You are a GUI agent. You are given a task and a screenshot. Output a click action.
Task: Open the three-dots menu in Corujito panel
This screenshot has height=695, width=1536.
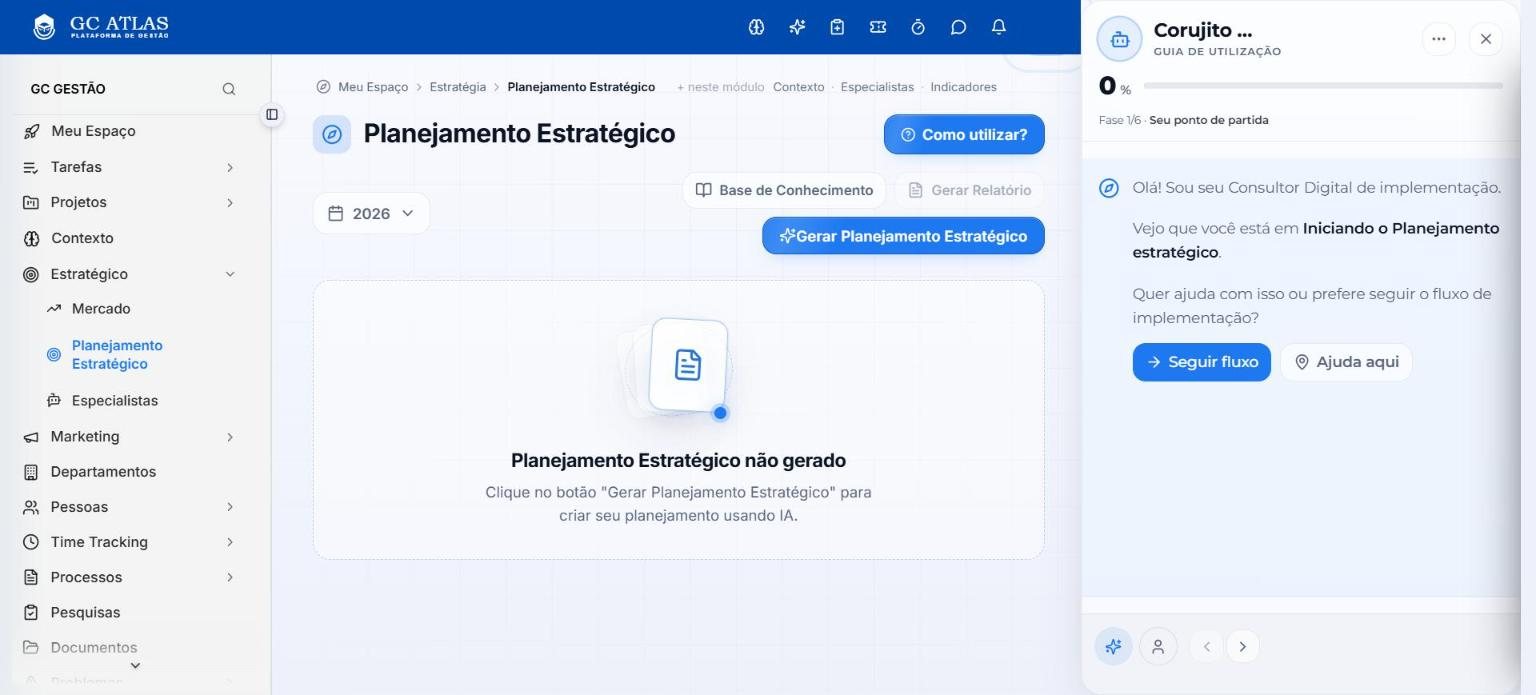(x=1438, y=39)
